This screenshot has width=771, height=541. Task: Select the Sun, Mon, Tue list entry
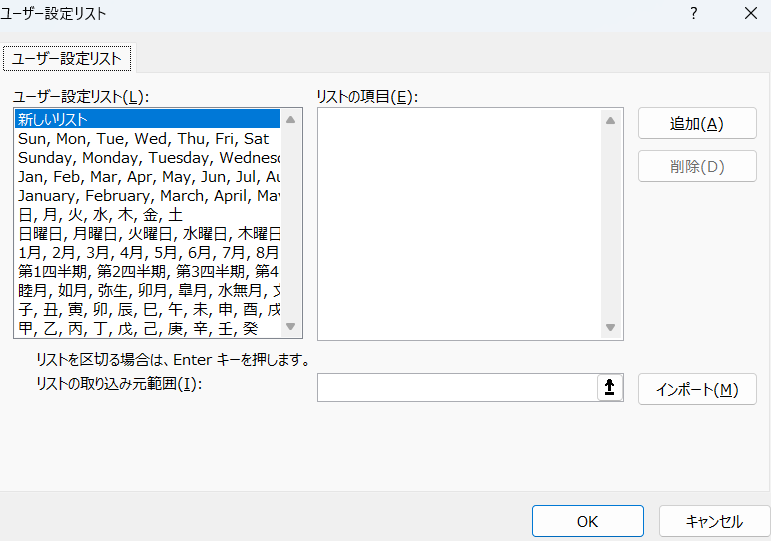[143, 139]
